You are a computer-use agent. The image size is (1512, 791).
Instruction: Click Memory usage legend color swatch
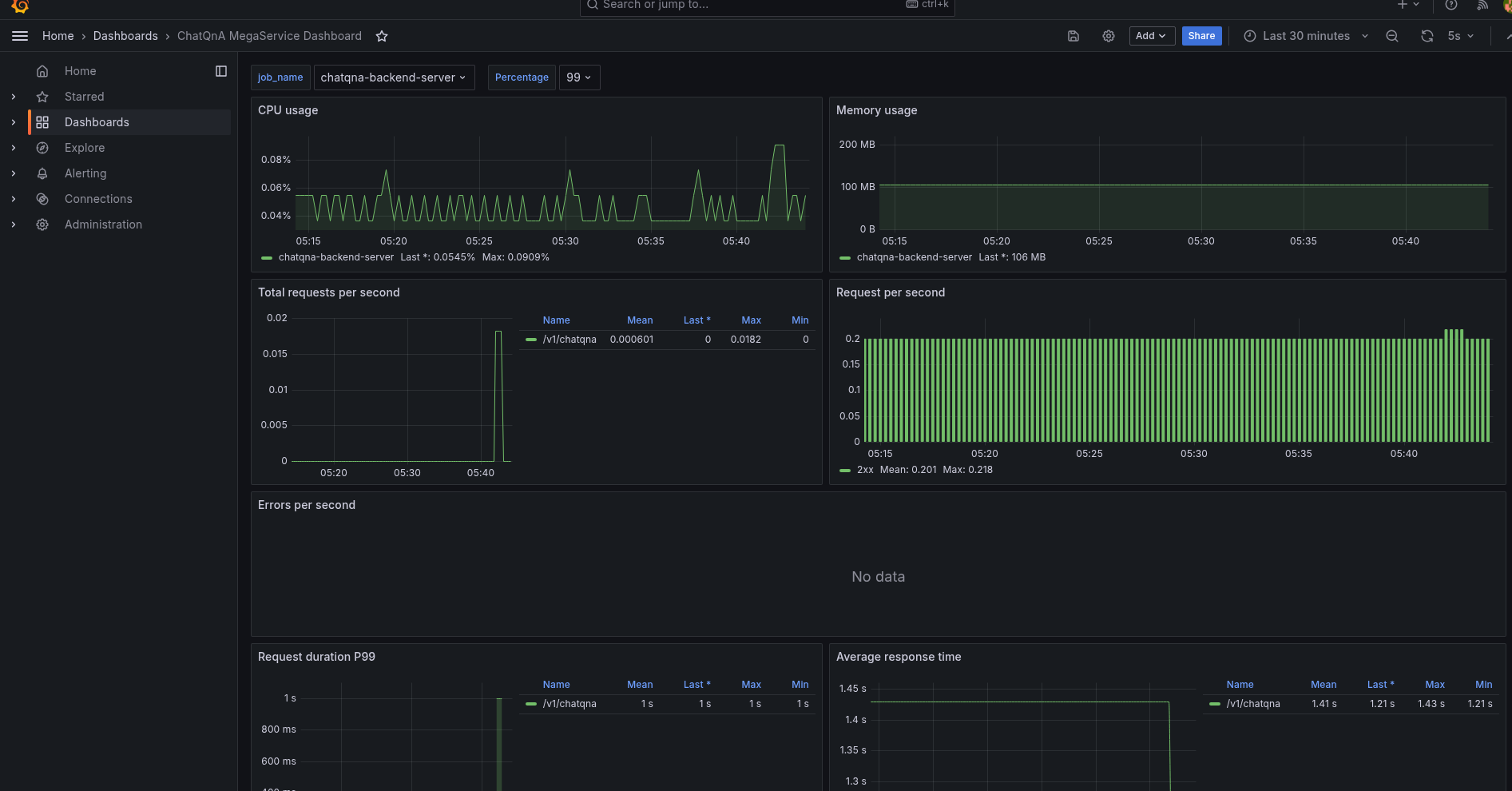pyautogui.click(x=845, y=258)
